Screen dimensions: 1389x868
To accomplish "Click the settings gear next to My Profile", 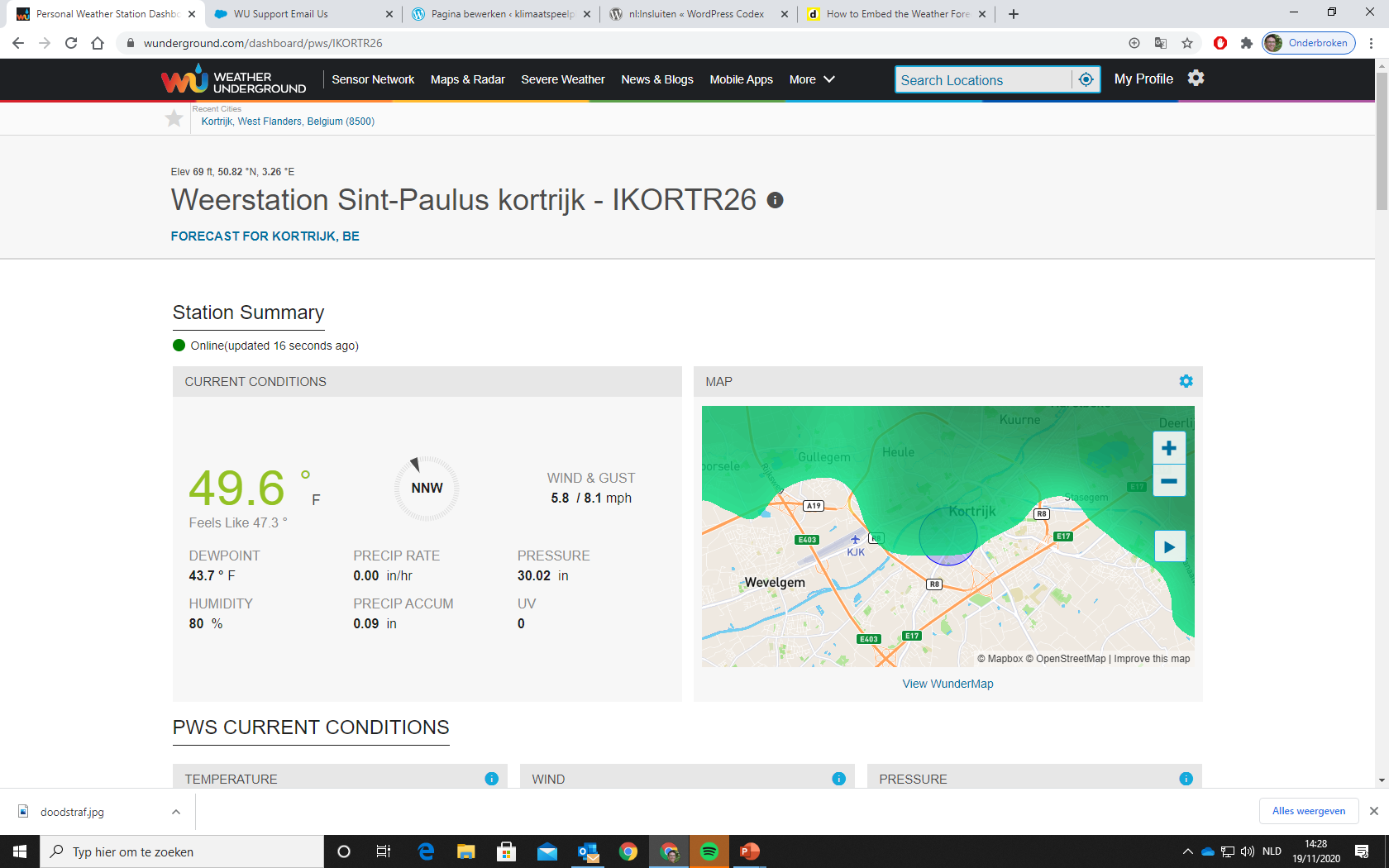I will pyautogui.click(x=1196, y=79).
